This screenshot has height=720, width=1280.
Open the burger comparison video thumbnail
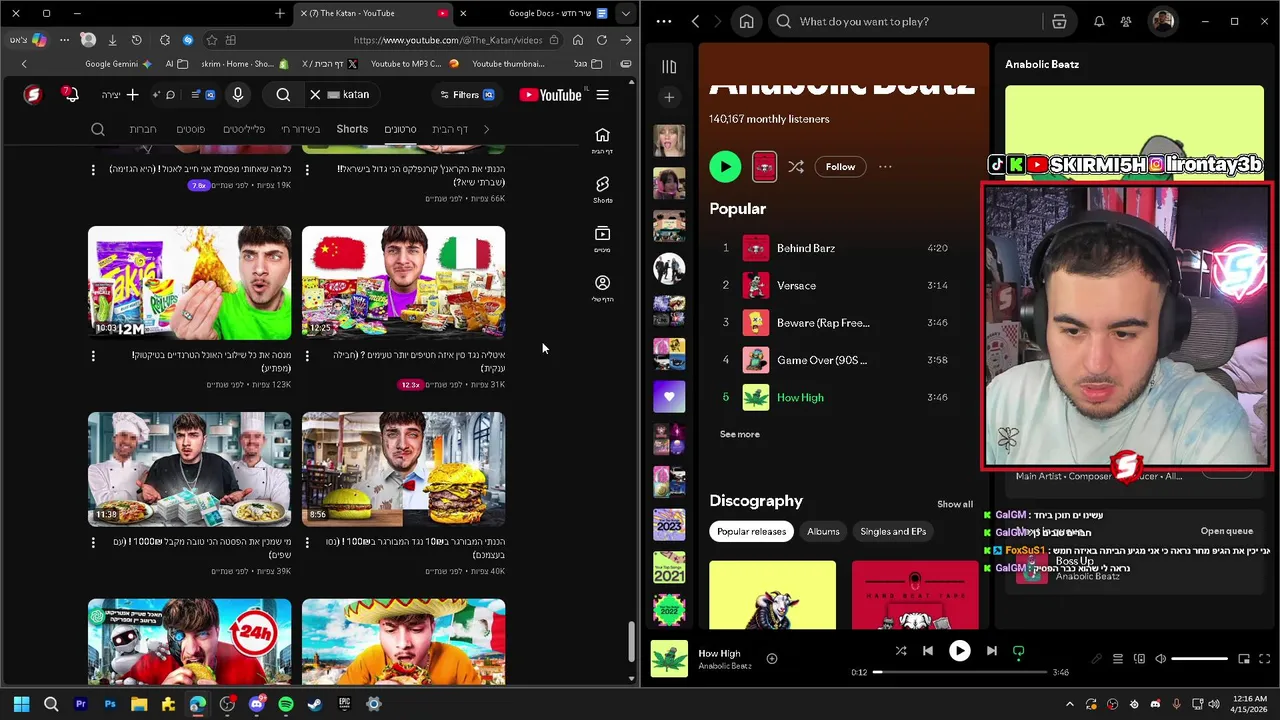[x=404, y=469]
